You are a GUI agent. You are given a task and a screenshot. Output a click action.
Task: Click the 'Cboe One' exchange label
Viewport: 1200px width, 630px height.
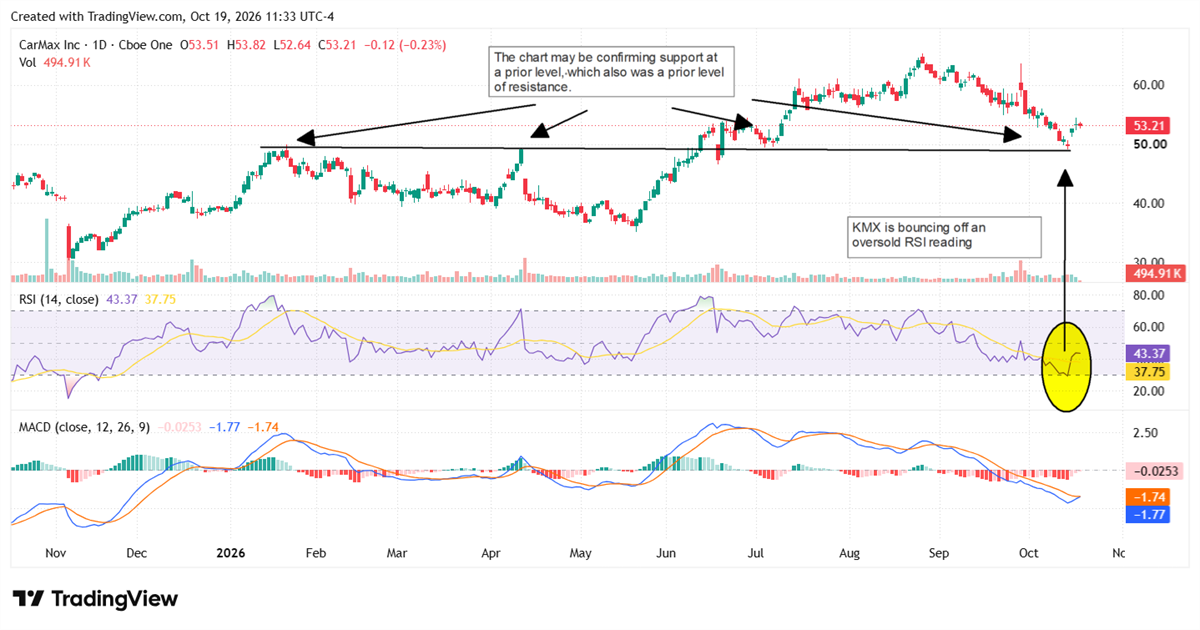tap(147, 45)
